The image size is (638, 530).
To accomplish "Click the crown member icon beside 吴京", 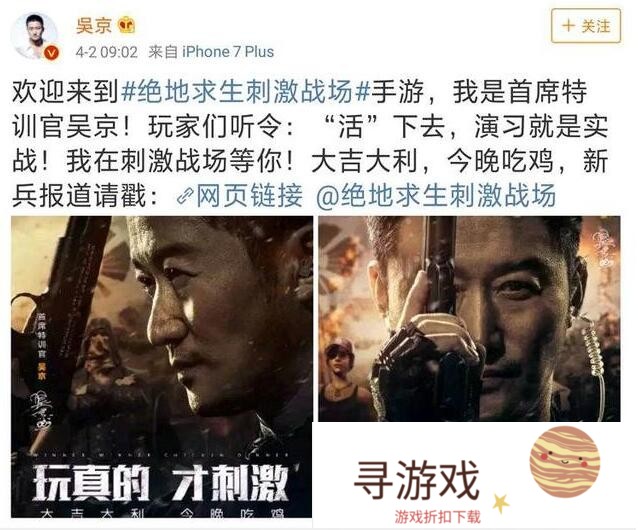I will tap(127, 26).
